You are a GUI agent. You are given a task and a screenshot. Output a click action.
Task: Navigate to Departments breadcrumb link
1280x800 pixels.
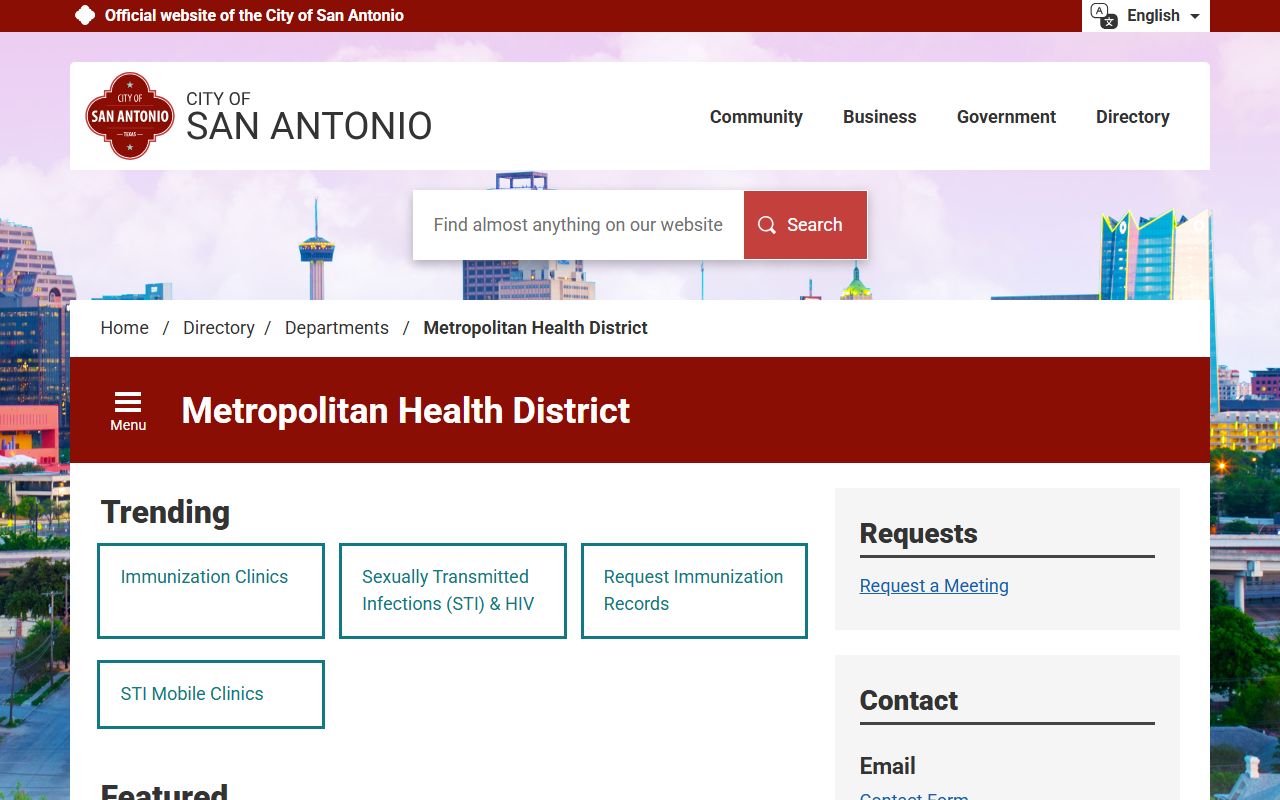coord(337,328)
